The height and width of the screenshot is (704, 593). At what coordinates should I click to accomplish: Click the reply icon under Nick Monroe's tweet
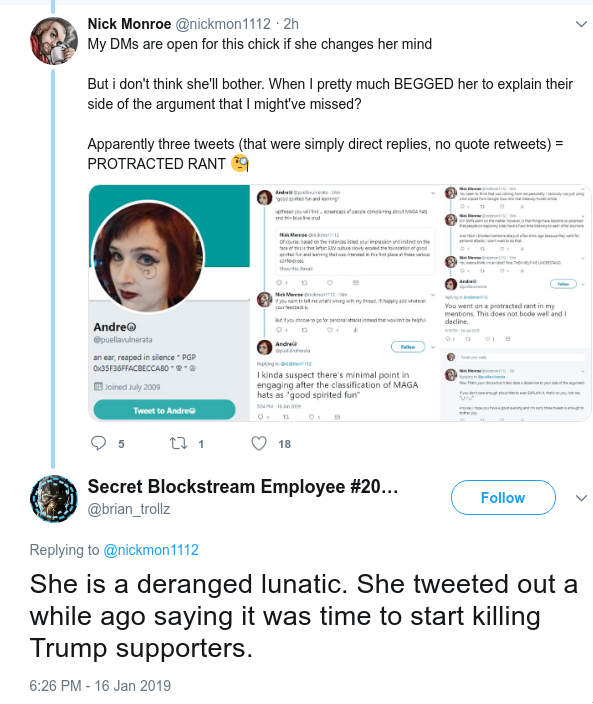[98, 443]
